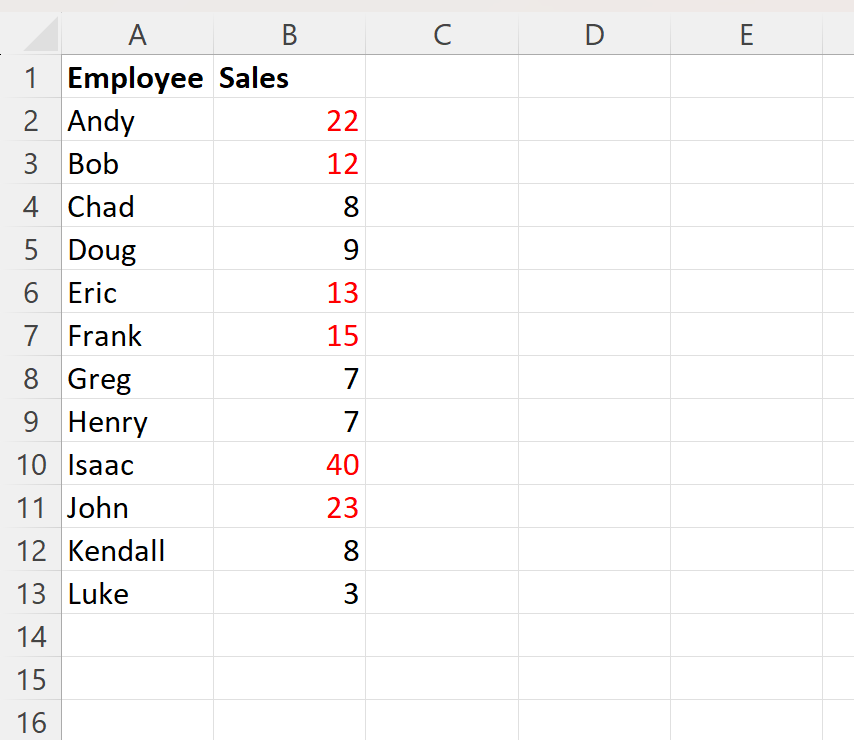Click the empty cell C5
This screenshot has width=855, height=740.
pyautogui.click(x=441, y=250)
